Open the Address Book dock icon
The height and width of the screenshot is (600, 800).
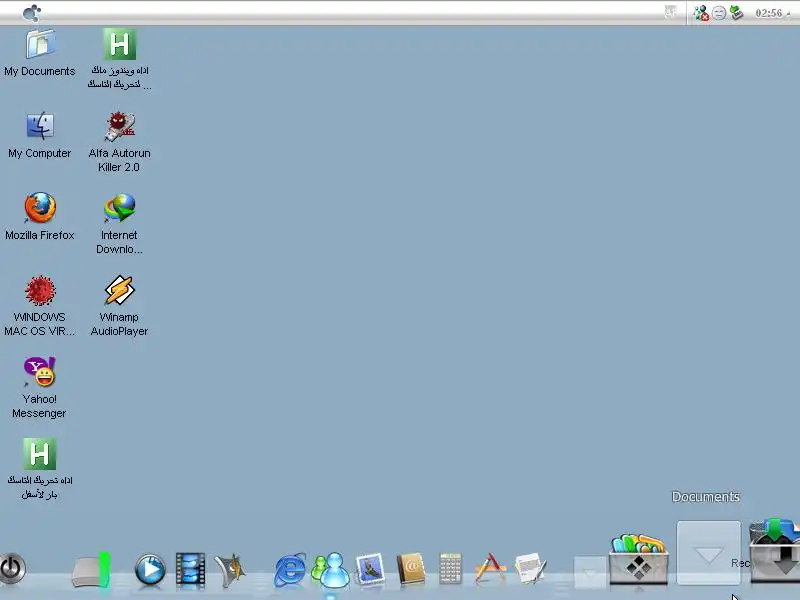click(x=411, y=568)
